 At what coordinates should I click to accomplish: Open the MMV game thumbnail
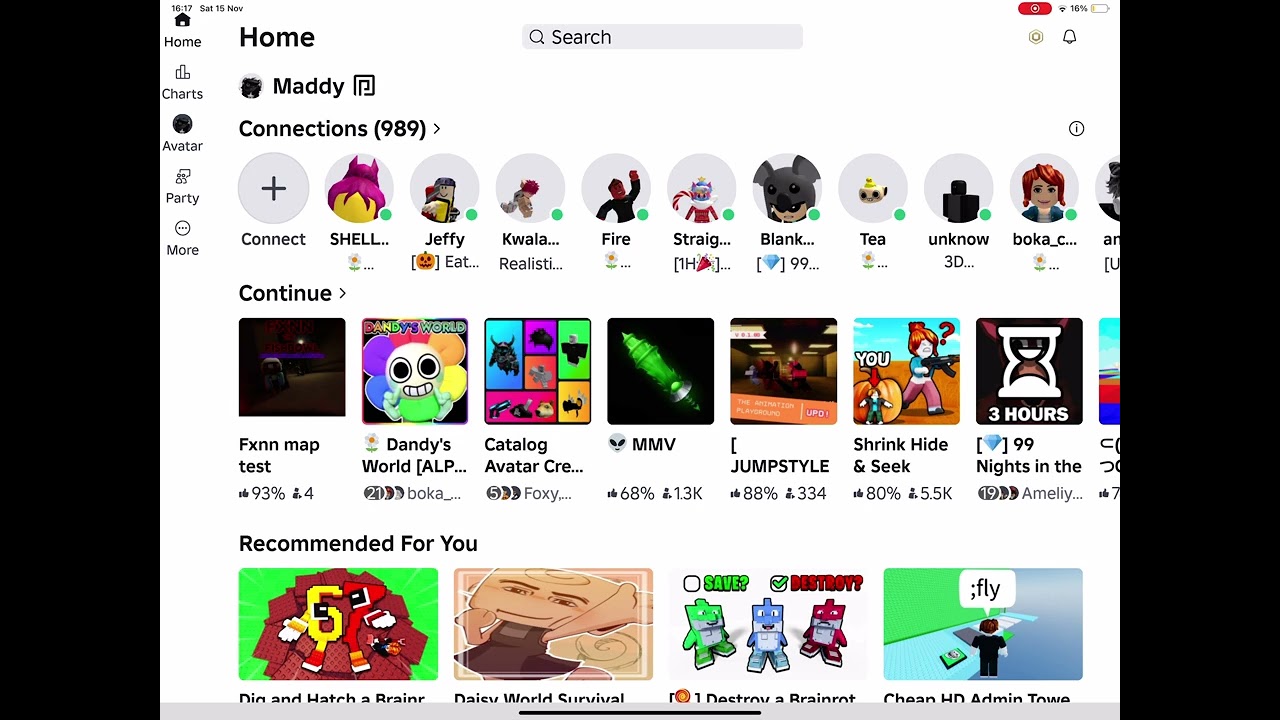tap(660, 371)
